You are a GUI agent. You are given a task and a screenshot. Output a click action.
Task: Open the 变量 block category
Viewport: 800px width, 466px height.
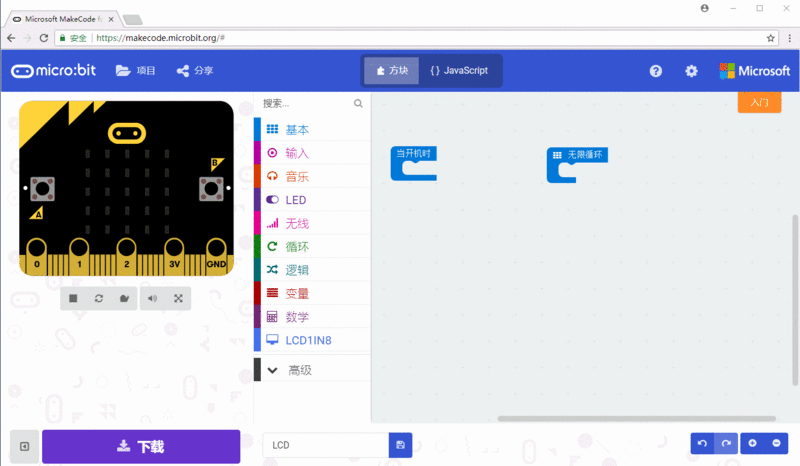[x=312, y=293]
